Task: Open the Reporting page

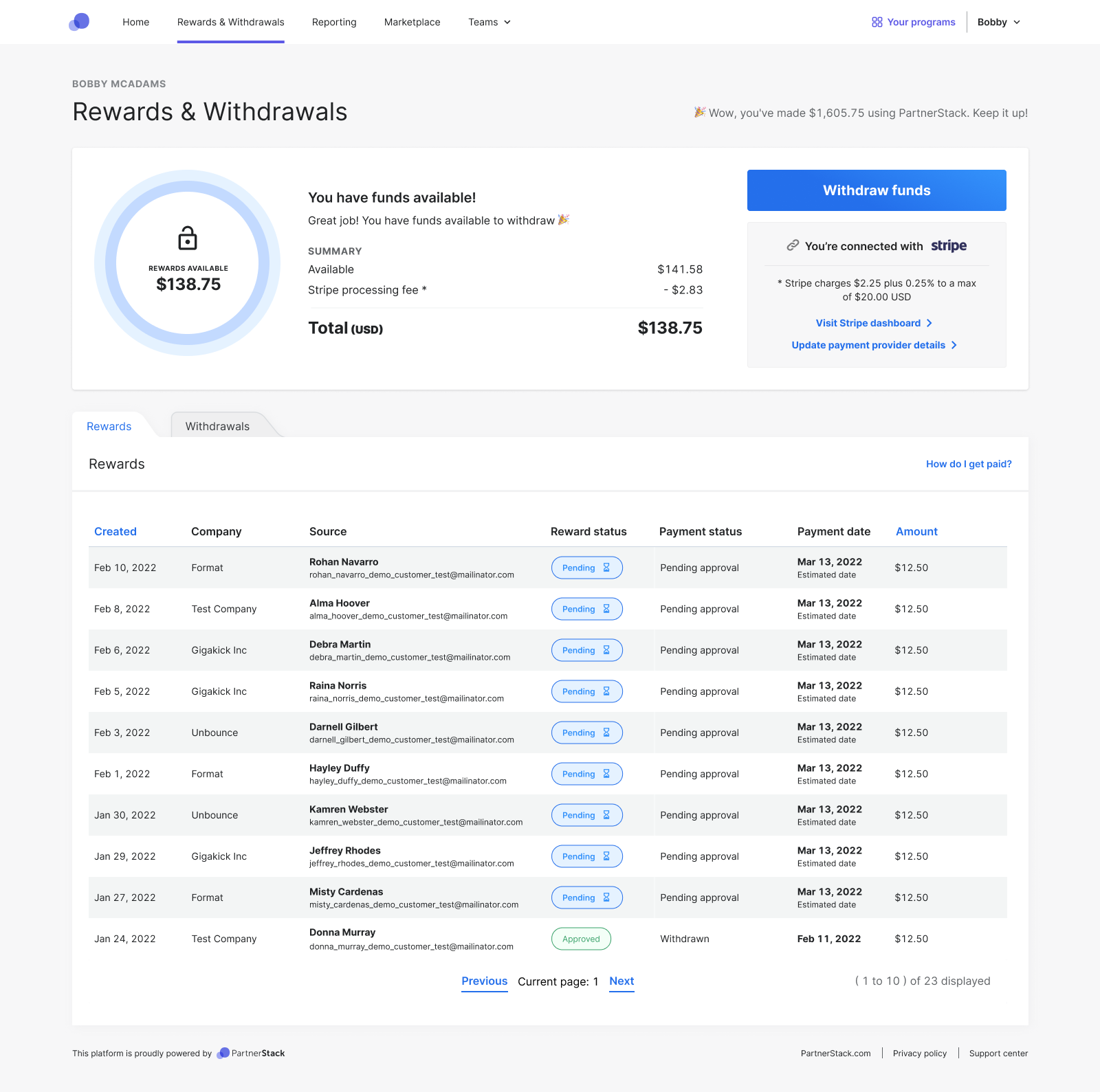Action: pos(334,22)
